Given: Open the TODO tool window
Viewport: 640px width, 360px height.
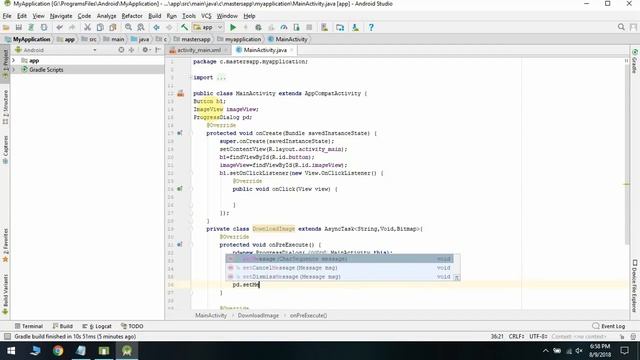Looking at the screenshot, I should point(132,326).
